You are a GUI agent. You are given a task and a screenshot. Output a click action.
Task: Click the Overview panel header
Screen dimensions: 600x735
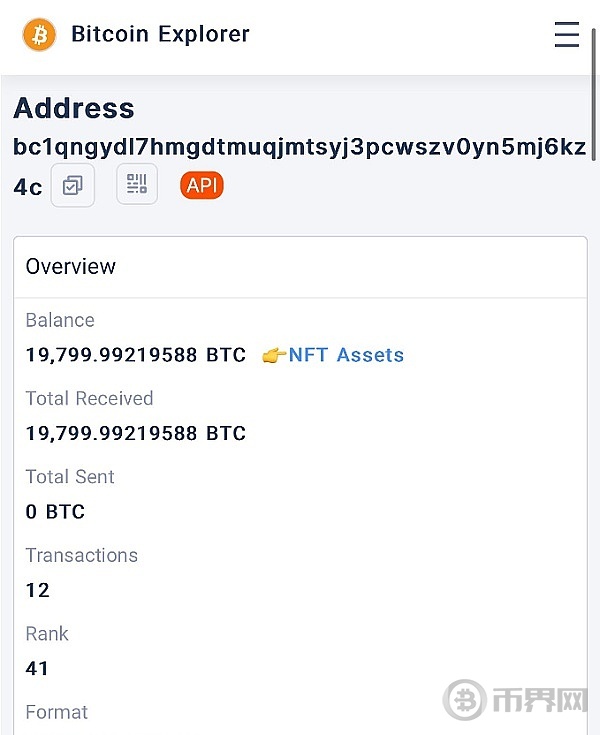tap(71, 266)
